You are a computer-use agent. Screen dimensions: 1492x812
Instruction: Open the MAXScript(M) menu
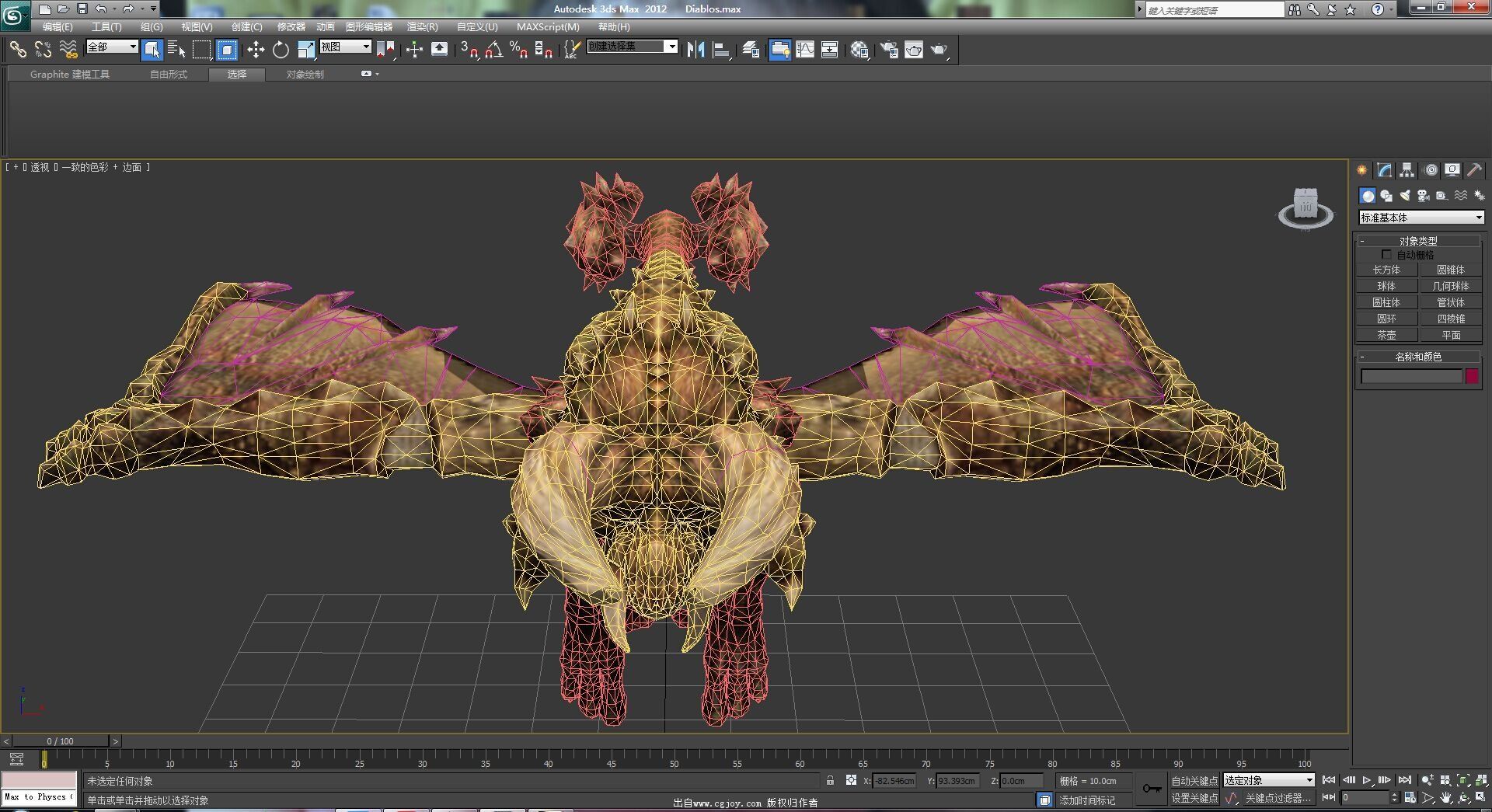tap(548, 26)
